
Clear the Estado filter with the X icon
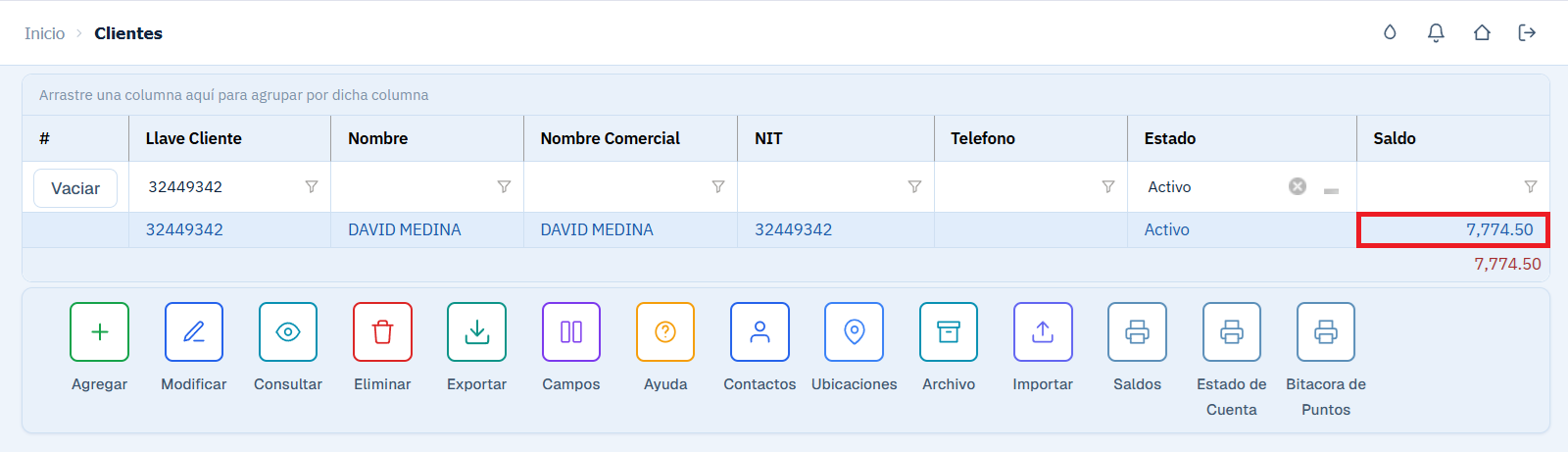coord(1298,186)
